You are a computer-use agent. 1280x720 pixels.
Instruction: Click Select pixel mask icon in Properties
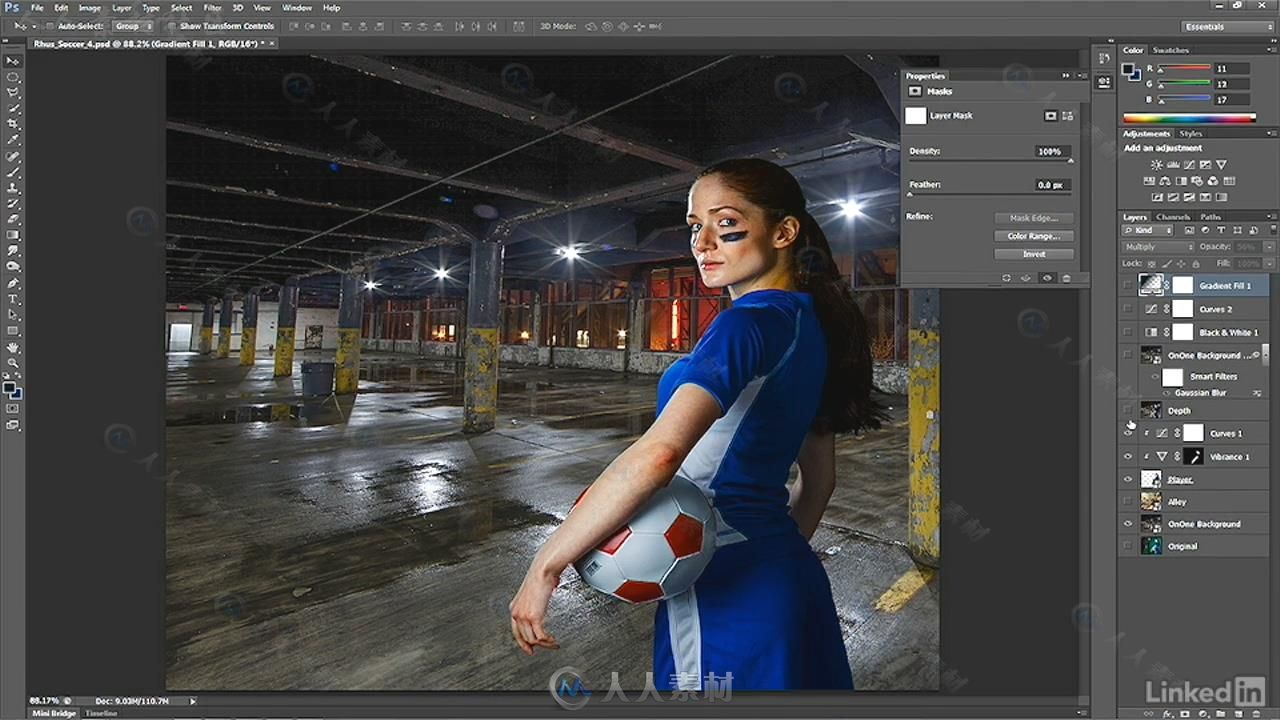click(1050, 116)
